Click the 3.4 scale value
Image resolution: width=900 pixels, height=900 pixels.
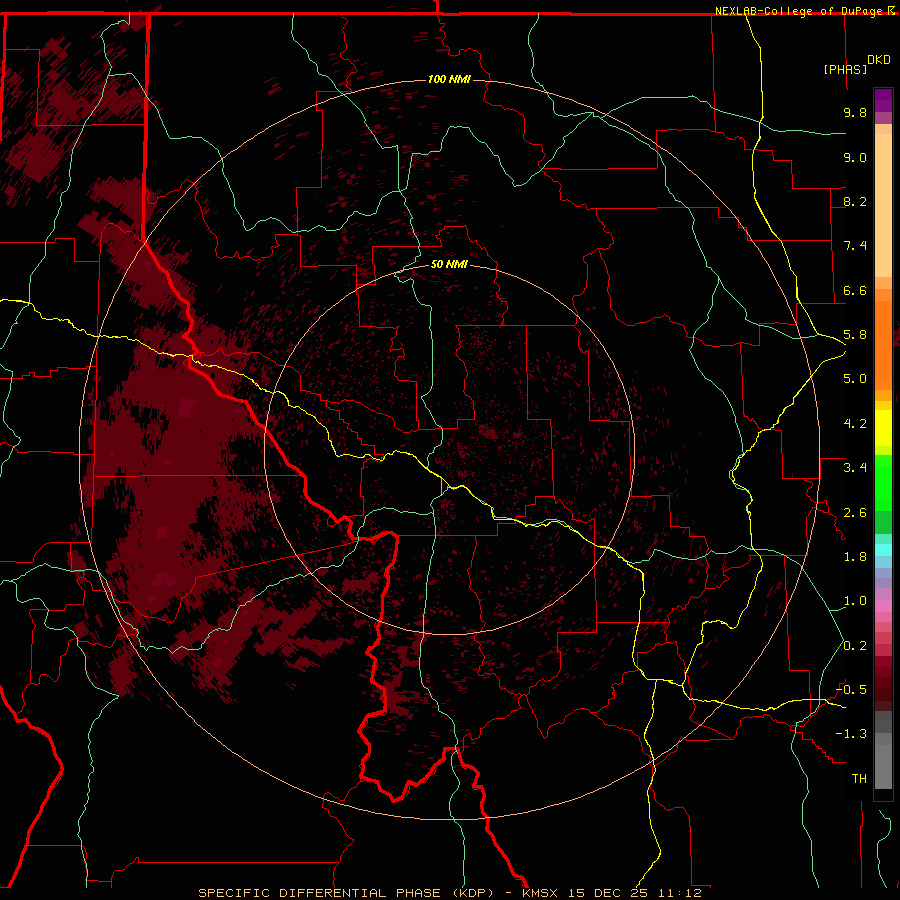(x=855, y=468)
